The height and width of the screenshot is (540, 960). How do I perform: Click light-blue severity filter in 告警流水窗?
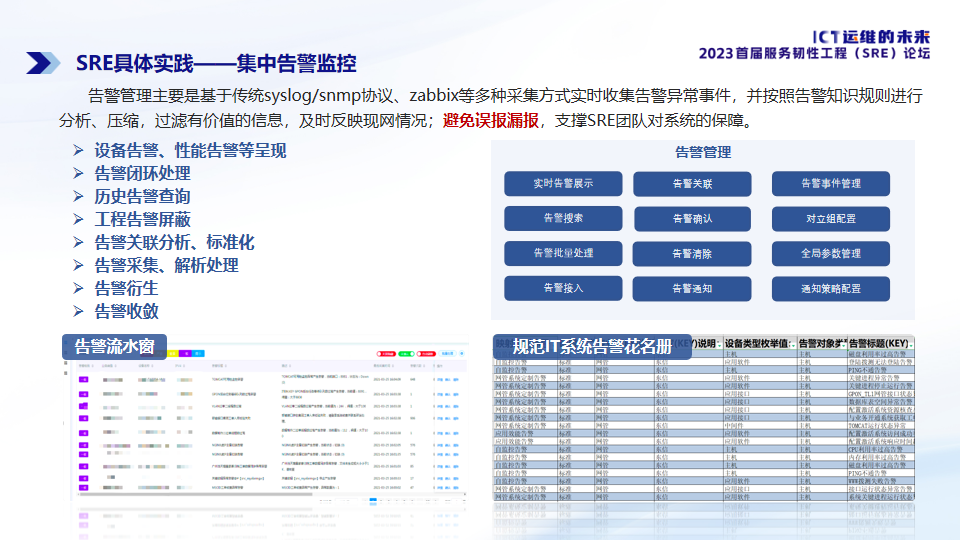coord(198,353)
